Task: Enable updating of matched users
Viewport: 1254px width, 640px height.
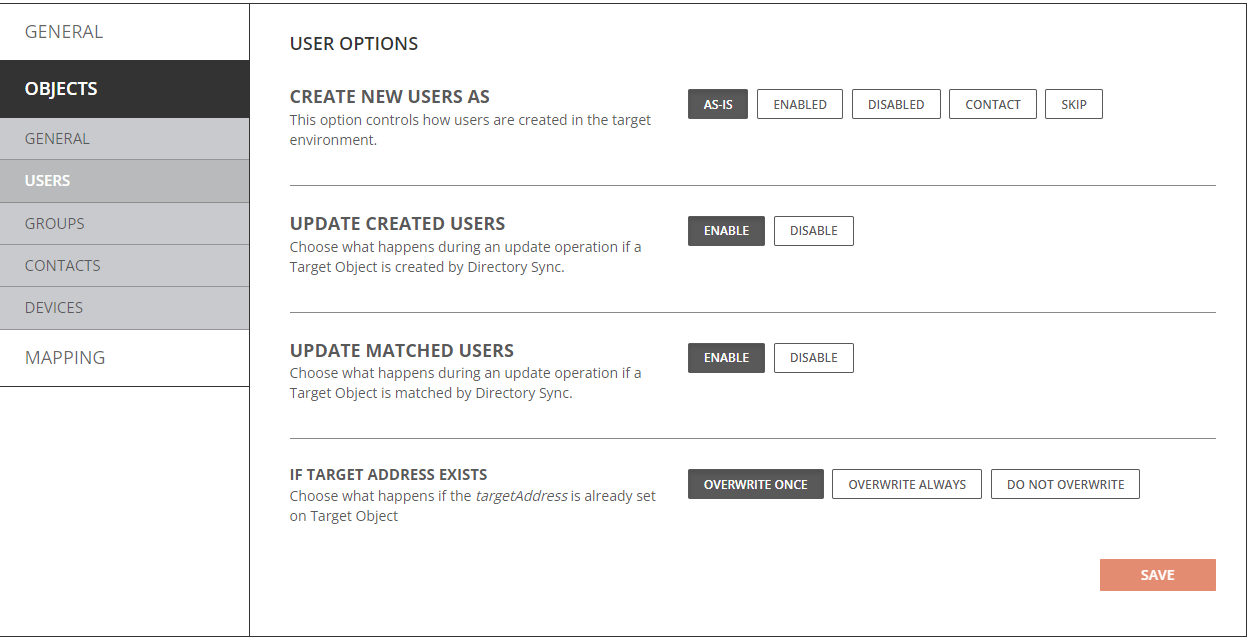Action: (x=725, y=357)
